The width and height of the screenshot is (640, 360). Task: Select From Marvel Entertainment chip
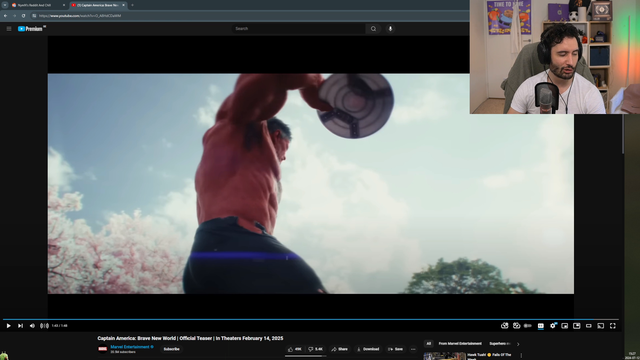point(460,344)
